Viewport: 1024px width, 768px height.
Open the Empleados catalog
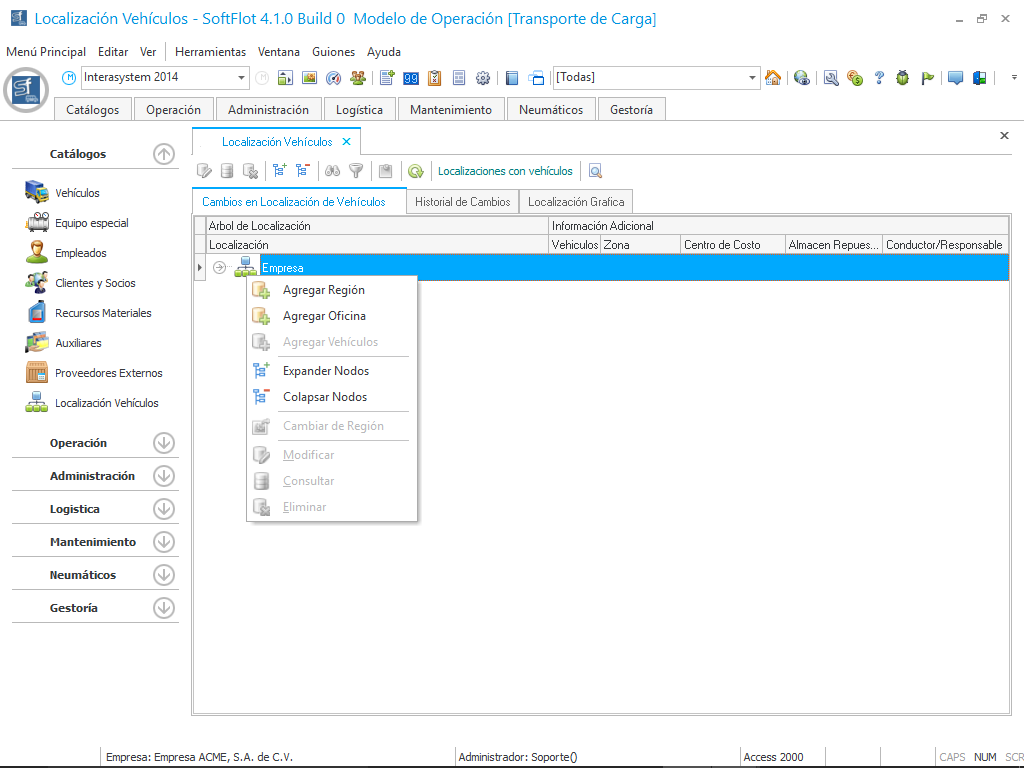[x=80, y=253]
